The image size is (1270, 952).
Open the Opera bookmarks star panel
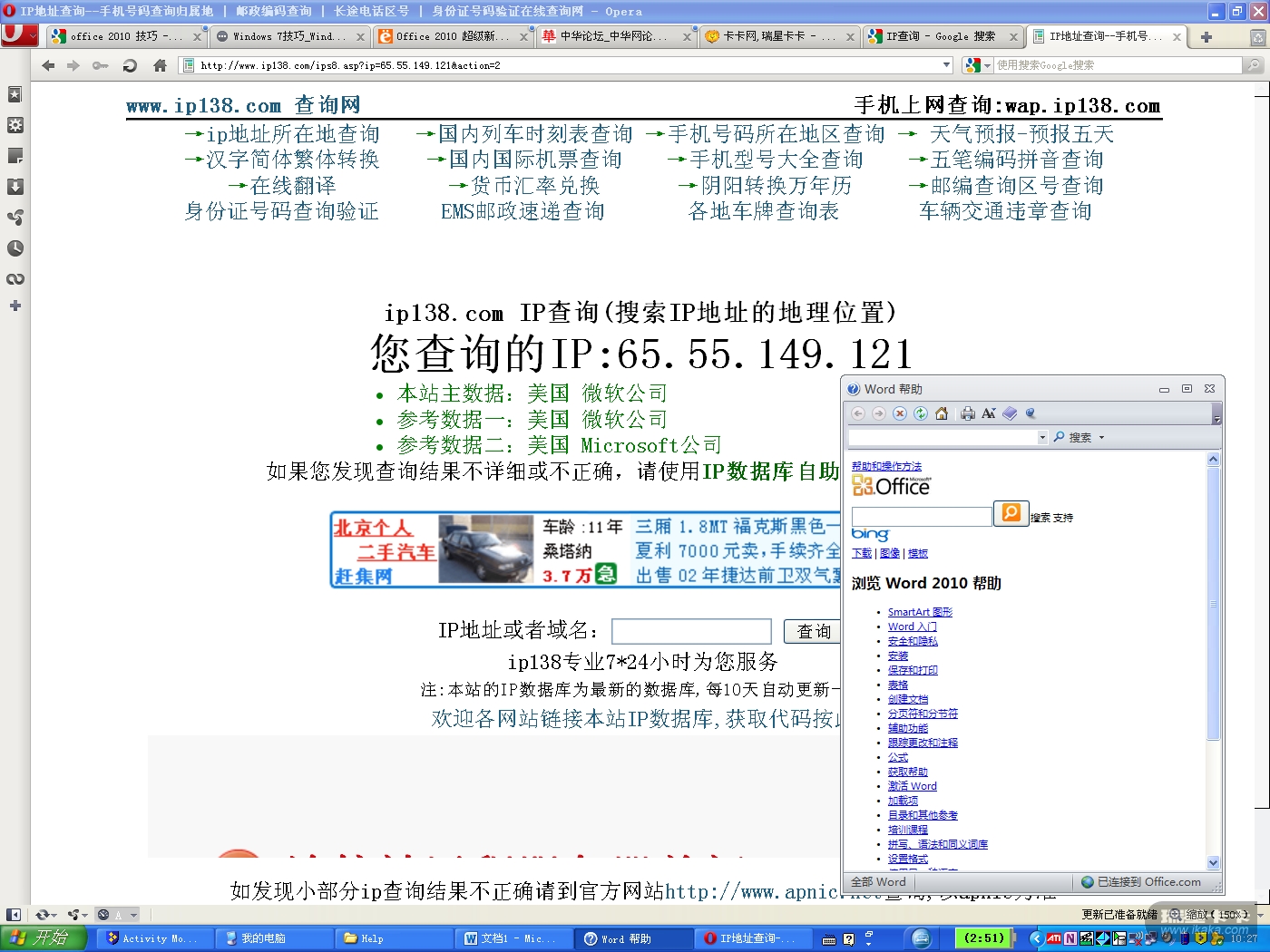15,94
